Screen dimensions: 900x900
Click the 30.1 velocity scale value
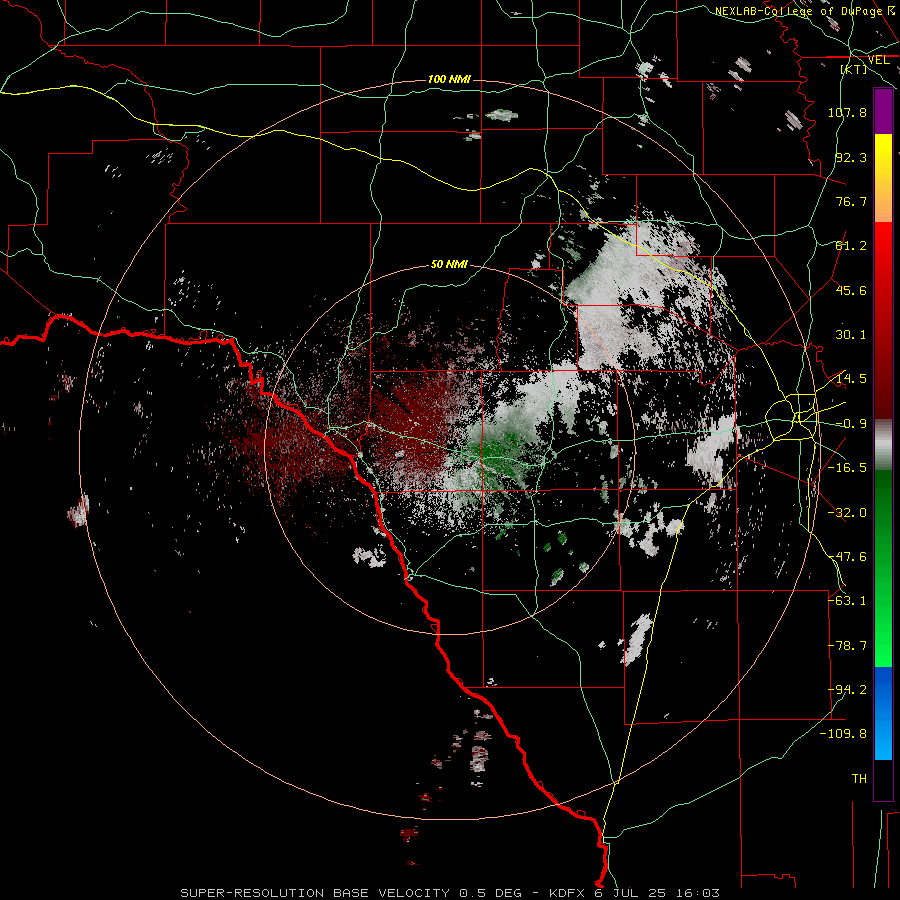pyautogui.click(x=851, y=335)
